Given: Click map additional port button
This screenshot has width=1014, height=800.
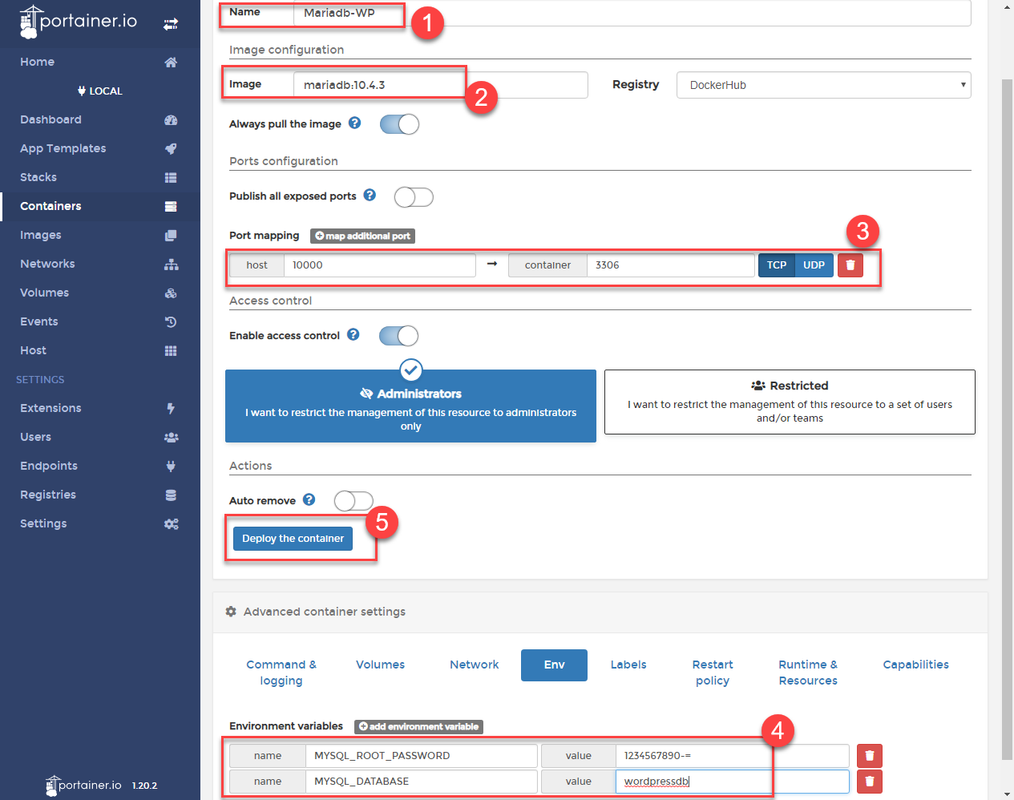Looking at the screenshot, I should (x=362, y=236).
